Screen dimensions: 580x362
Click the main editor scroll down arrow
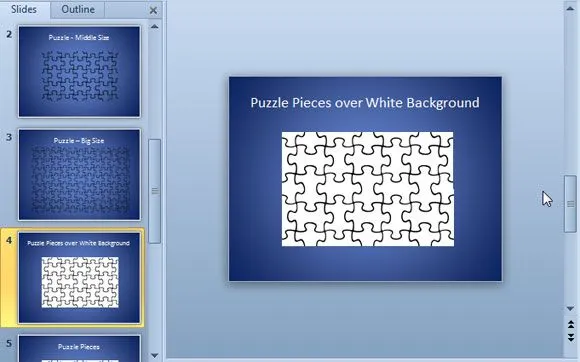[570, 308]
